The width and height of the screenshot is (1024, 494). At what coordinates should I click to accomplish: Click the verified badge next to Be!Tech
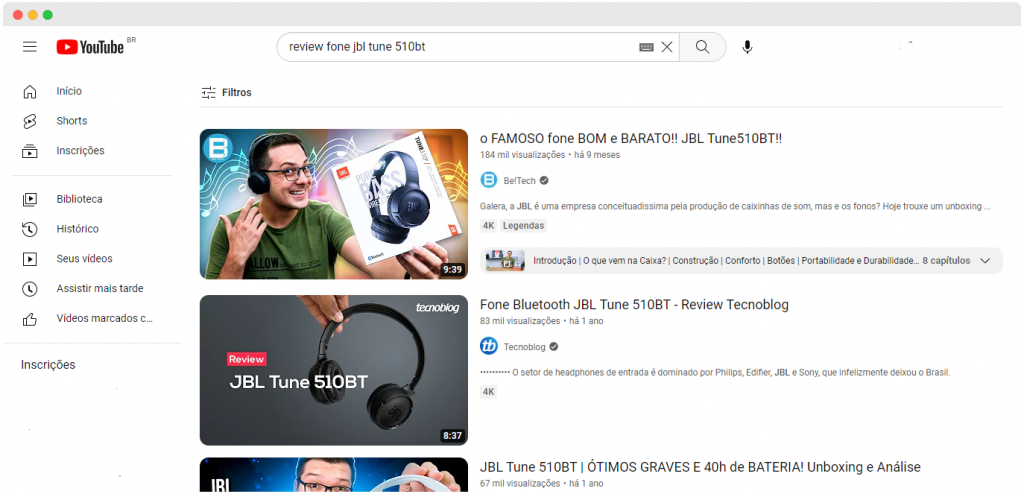click(544, 180)
